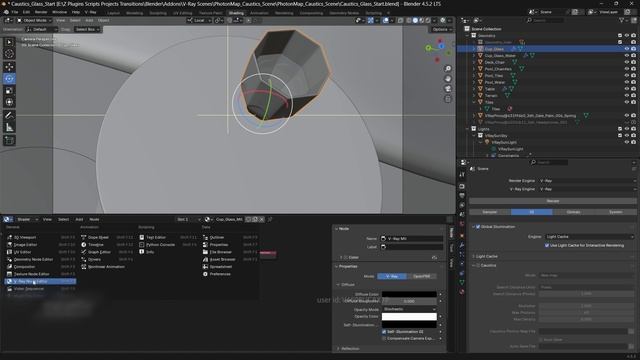
Task: Select the Add Cube tool
Action: (9, 140)
